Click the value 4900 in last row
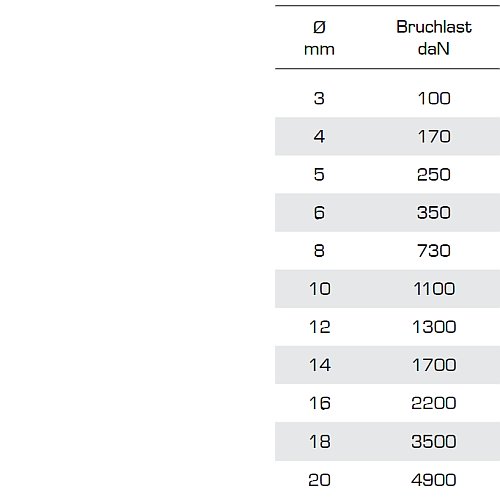500x500 pixels. point(434,480)
